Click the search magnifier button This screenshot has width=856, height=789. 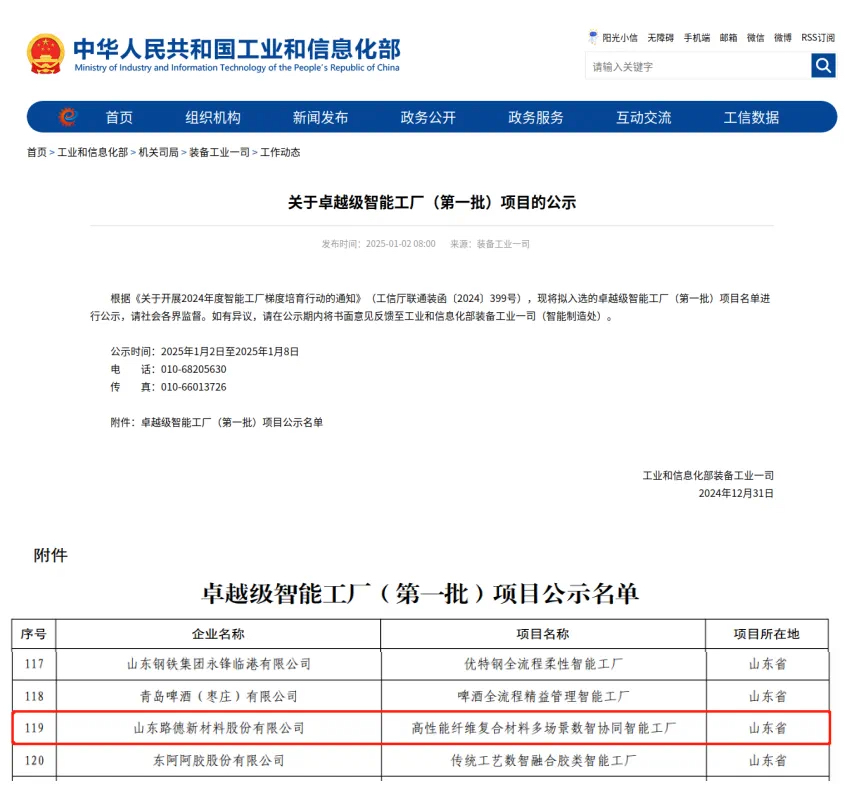823,66
